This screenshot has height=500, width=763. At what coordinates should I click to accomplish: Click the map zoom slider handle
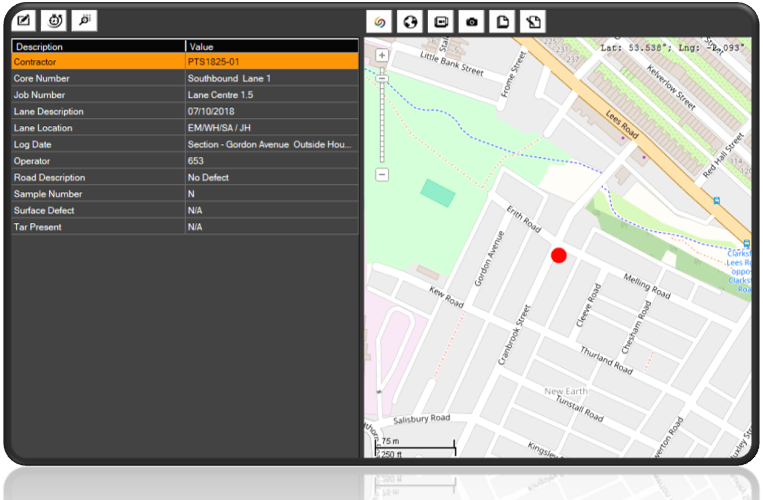click(x=382, y=78)
